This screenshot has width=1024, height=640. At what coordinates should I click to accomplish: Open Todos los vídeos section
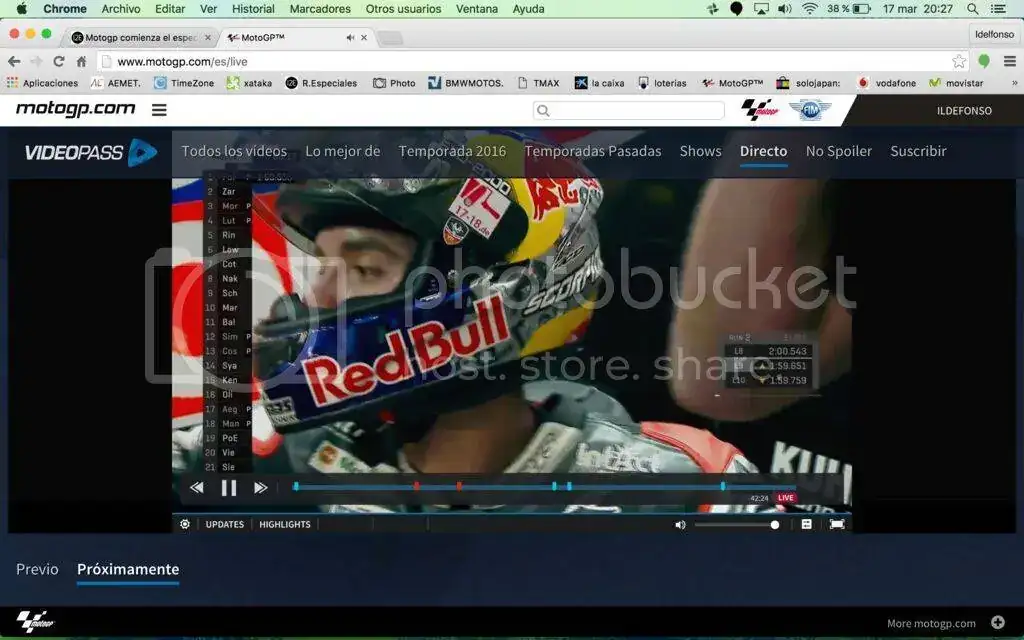tap(234, 152)
